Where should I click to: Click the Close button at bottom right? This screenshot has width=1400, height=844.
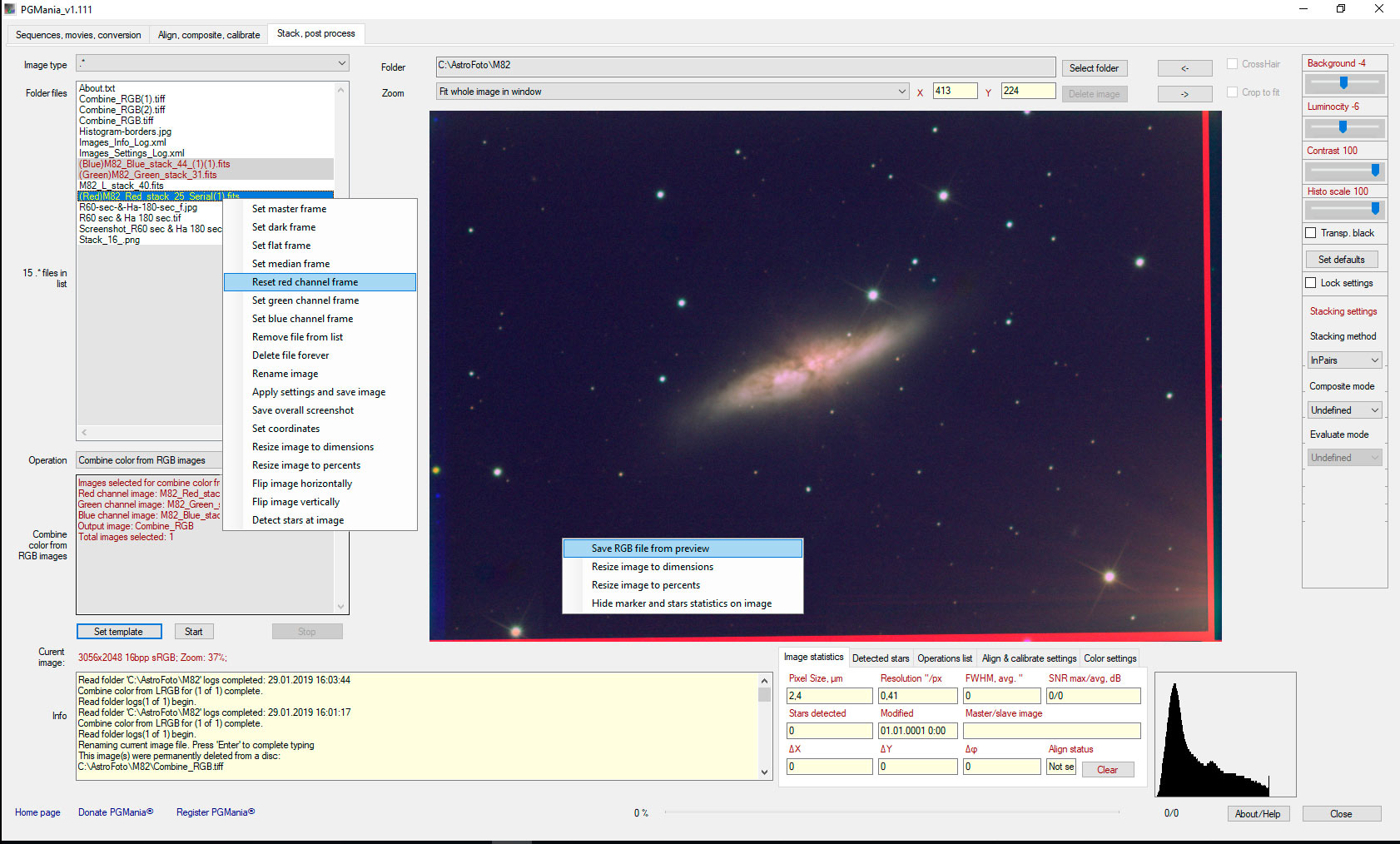click(1341, 814)
